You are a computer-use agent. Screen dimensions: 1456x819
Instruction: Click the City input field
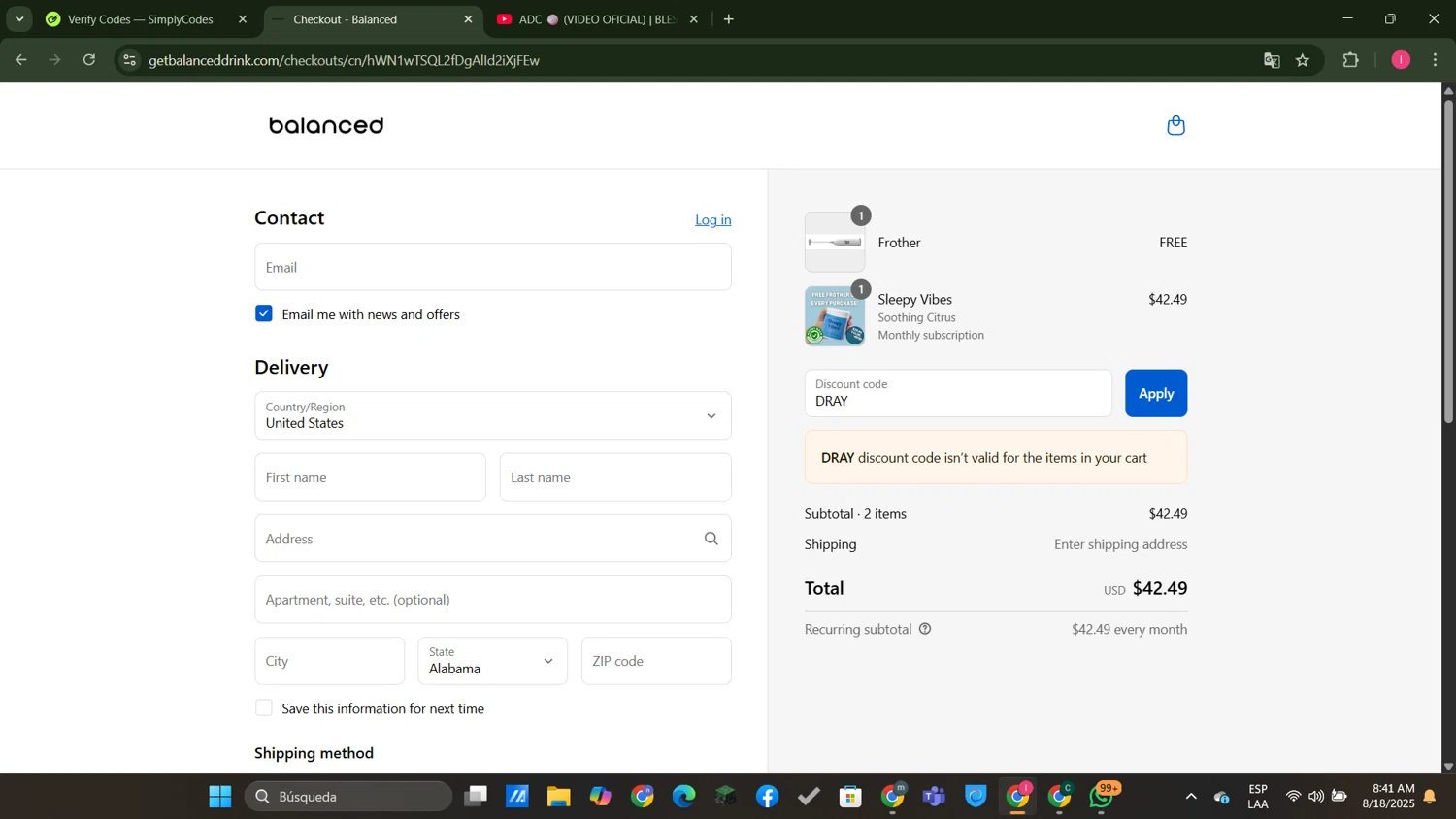329,661
